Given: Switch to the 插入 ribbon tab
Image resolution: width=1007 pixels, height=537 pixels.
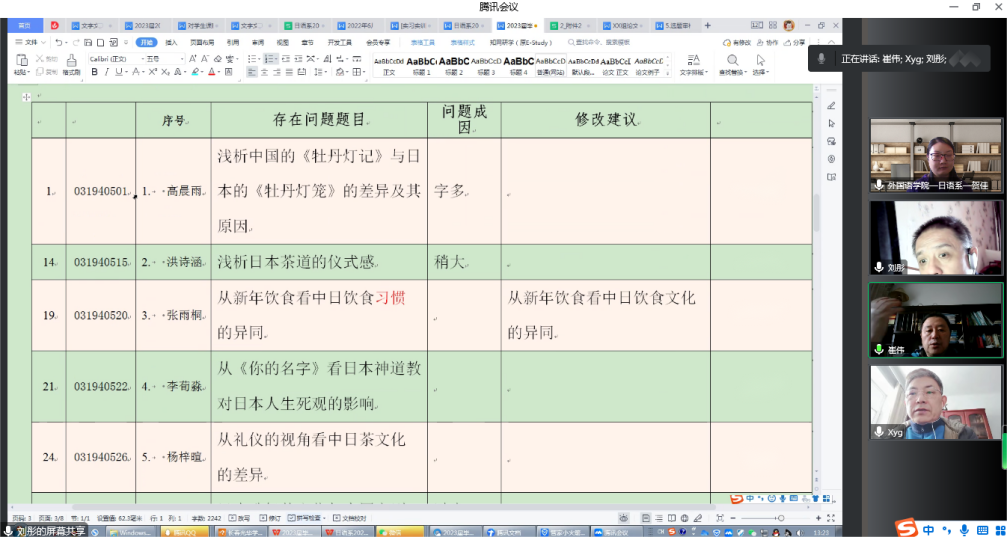Looking at the screenshot, I should tap(171, 43).
